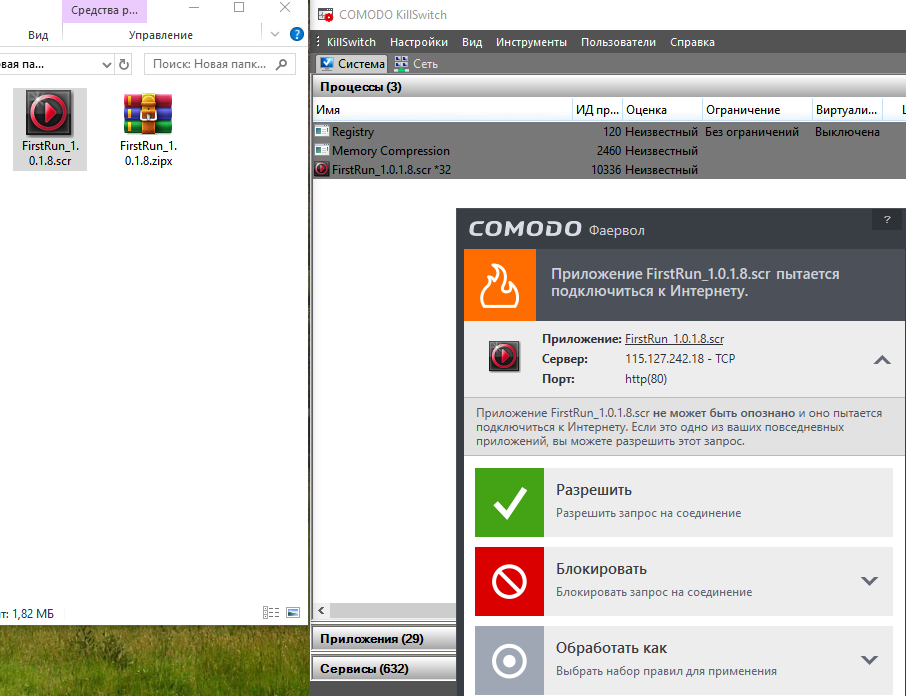Click the orange firewall flame icon
The image size is (906, 696).
tap(500, 285)
